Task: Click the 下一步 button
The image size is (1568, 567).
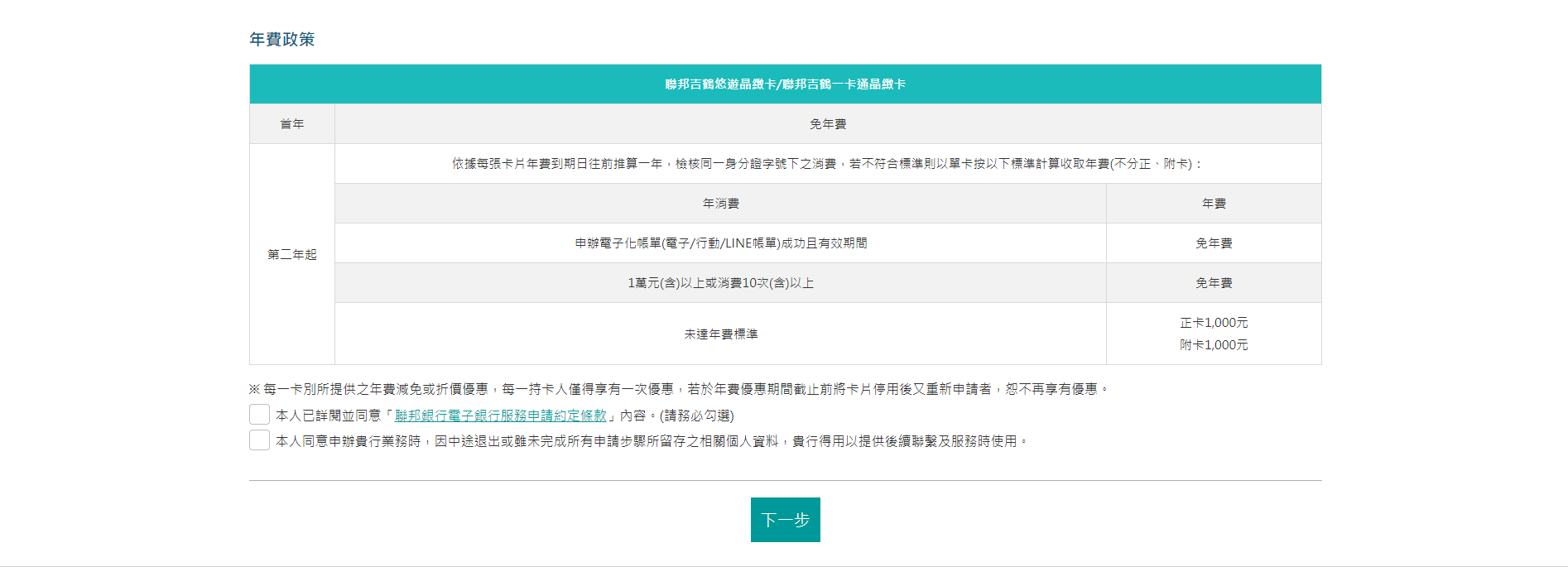Action: [786, 520]
